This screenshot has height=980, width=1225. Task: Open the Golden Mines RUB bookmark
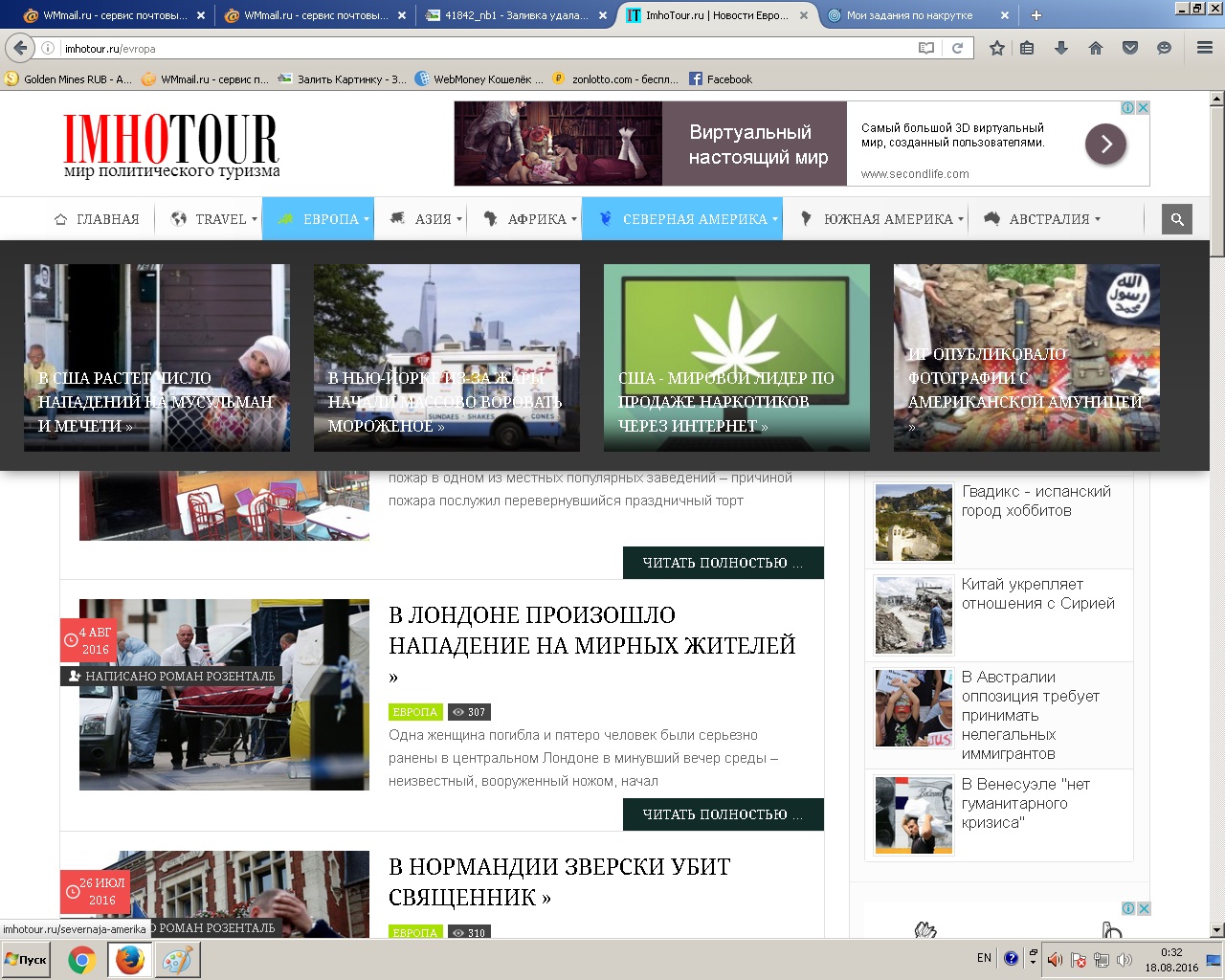[x=69, y=79]
